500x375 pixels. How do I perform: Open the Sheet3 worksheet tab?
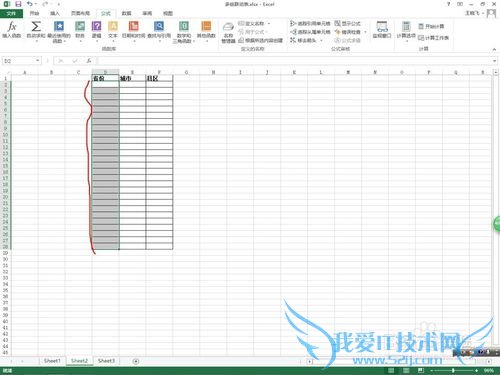[106, 361]
